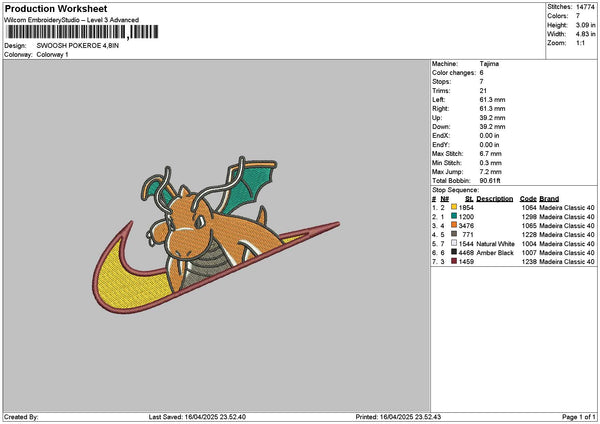
Task: Click the orange 3476 thread color swatch
Action: 454,225
